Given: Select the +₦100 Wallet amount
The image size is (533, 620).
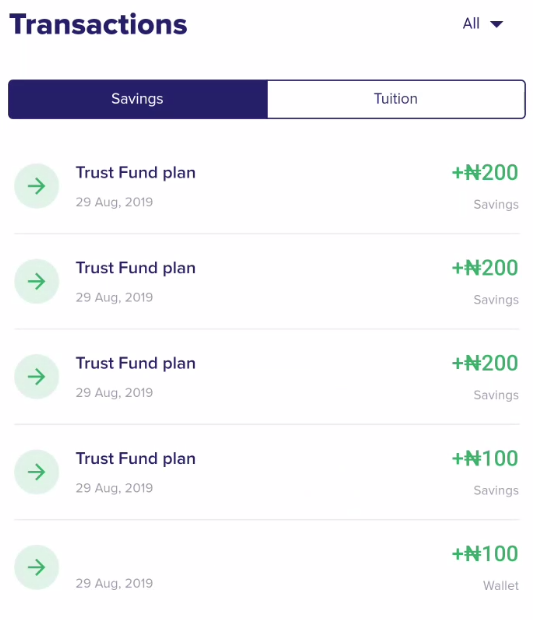Looking at the screenshot, I should pyautogui.click(x=485, y=554).
